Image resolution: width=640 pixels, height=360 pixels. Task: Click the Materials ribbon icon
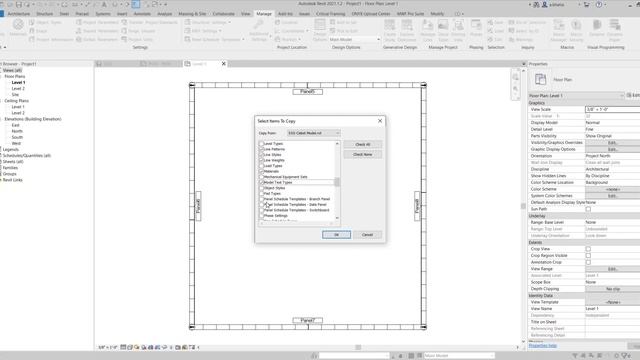pos(18,25)
